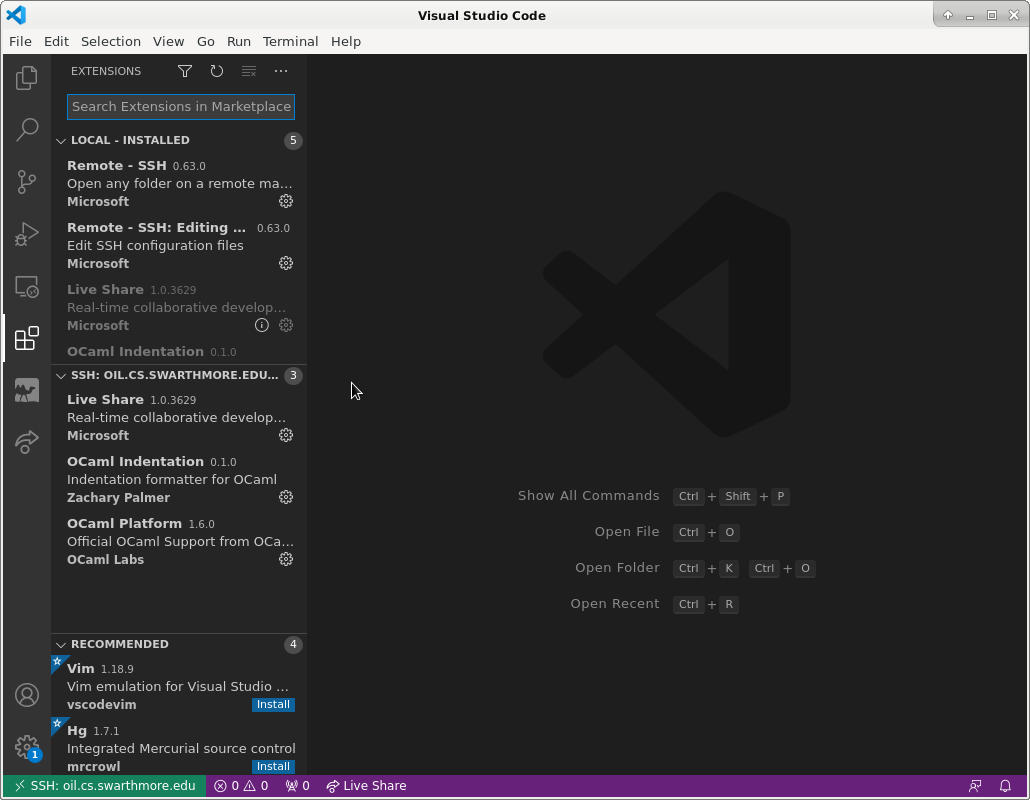The width and height of the screenshot is (1030, 800).
Task: Open the Explorer view in the activity bar
Action: point(26,77)
